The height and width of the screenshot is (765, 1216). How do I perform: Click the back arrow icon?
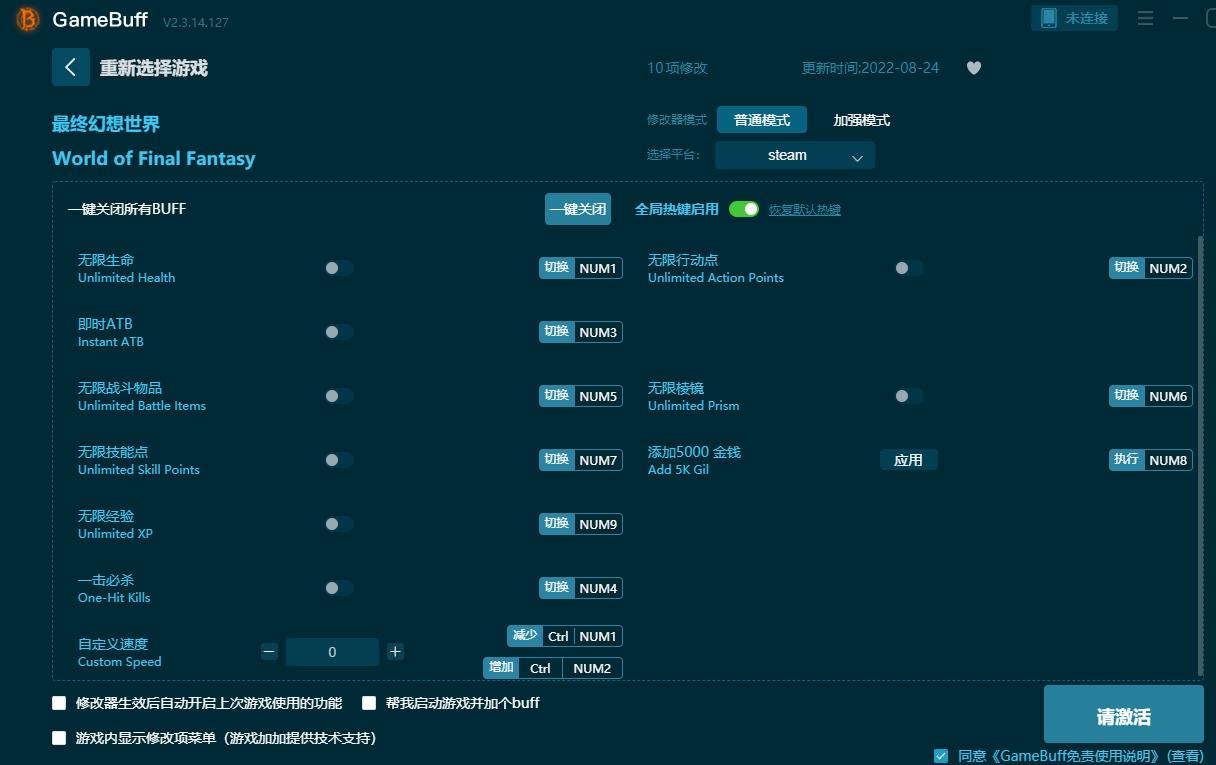click(x=70, y=67)
